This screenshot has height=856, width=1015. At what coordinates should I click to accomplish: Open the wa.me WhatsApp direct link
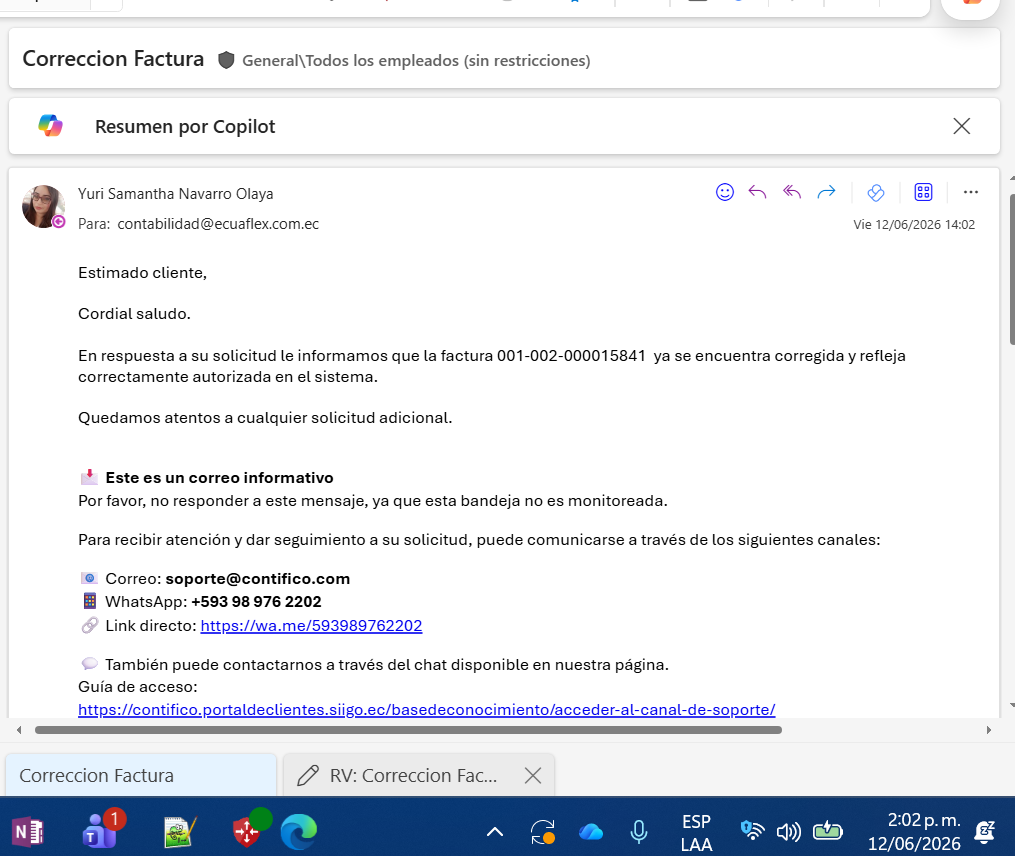click(x=311, y=625)
